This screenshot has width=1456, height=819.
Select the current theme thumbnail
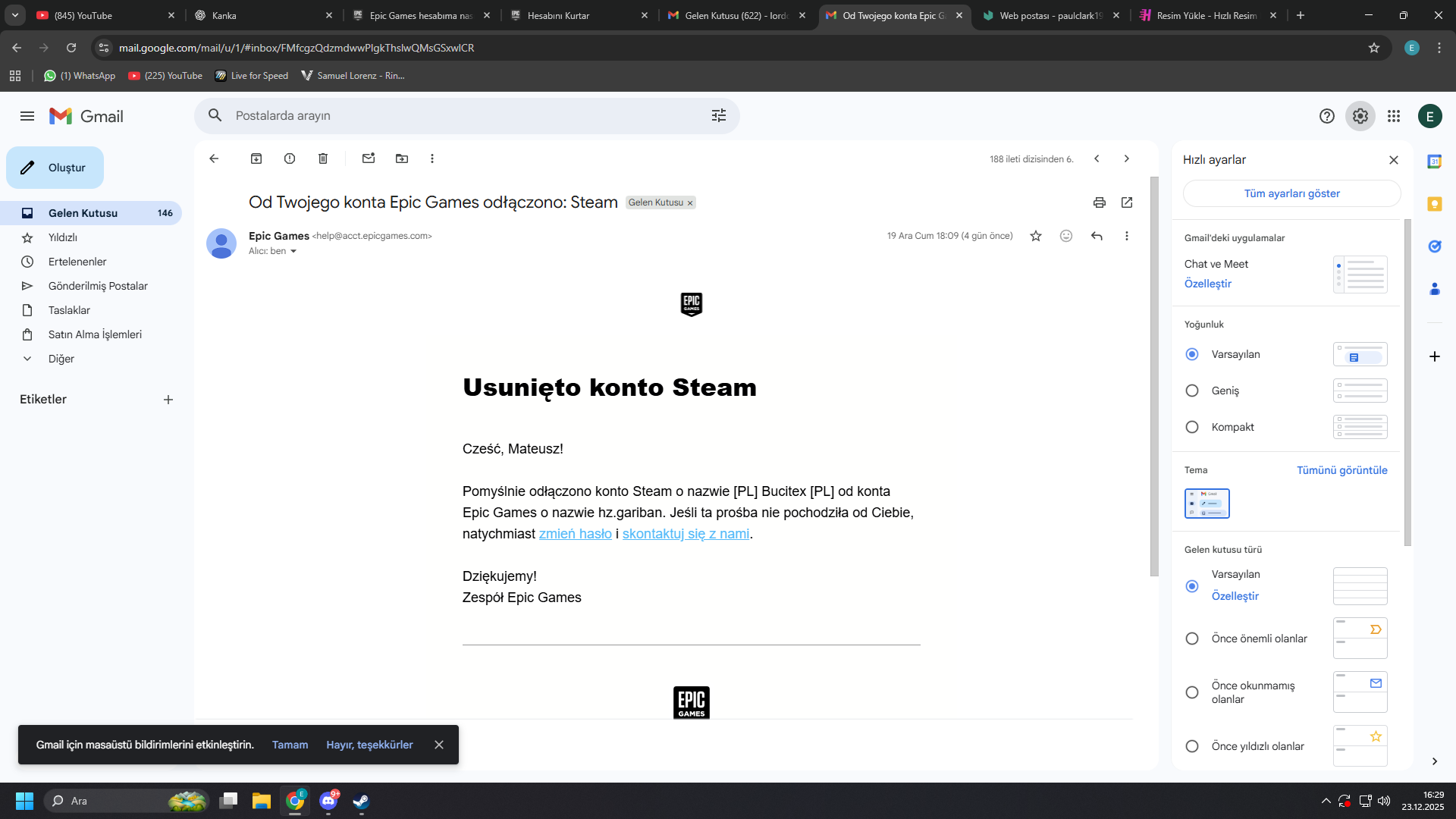click(x=1207, y=504)
